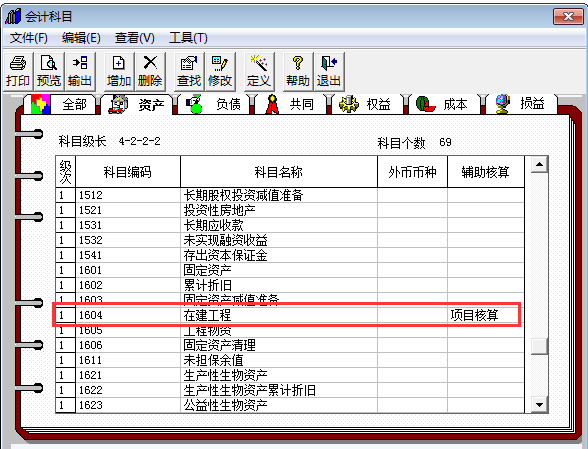Click the scrollbar up arrow
This screenshot has height=449, width=588.
pos(539,164)
